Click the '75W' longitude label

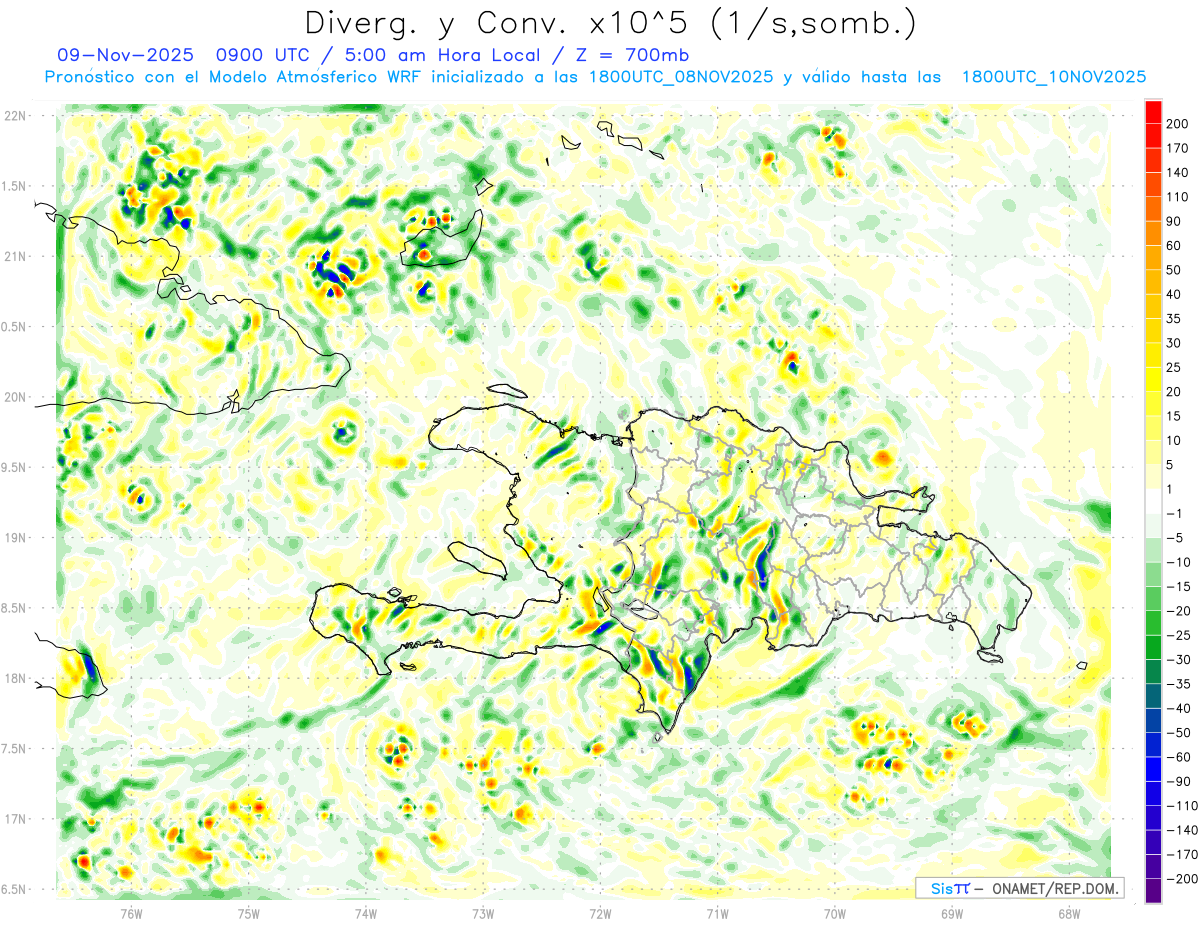tap(249, 914)
